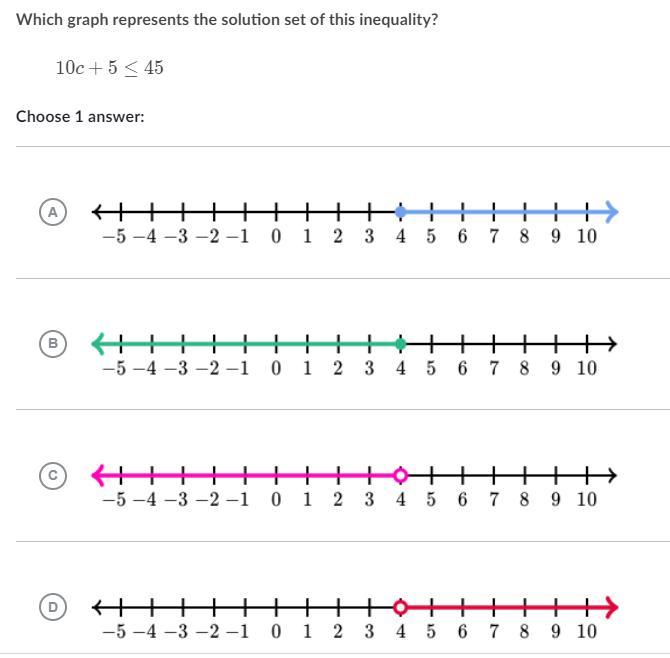Click red open circle at 4 in graph D

400,607
